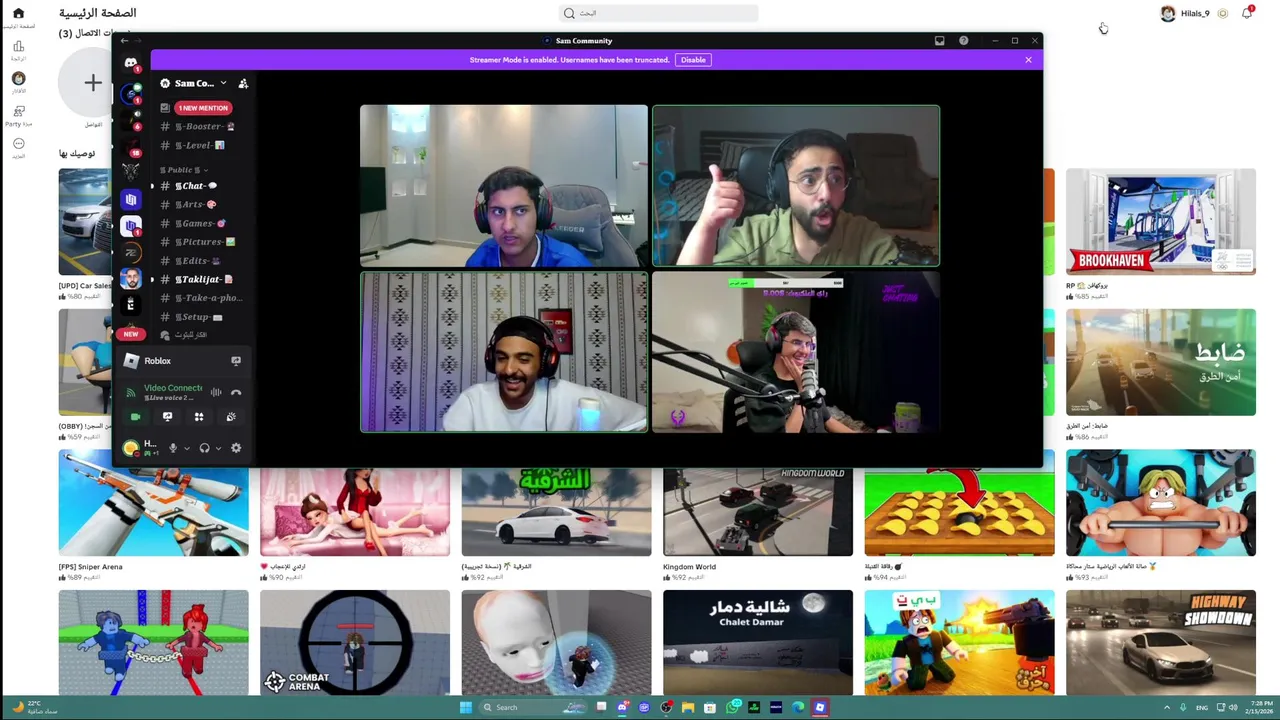
Task: Show hidden icons in the system tray
Action: [1166, 707]
